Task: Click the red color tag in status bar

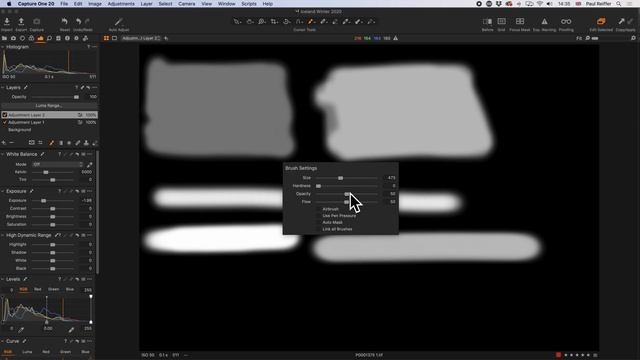Action: tap(558, 355)
